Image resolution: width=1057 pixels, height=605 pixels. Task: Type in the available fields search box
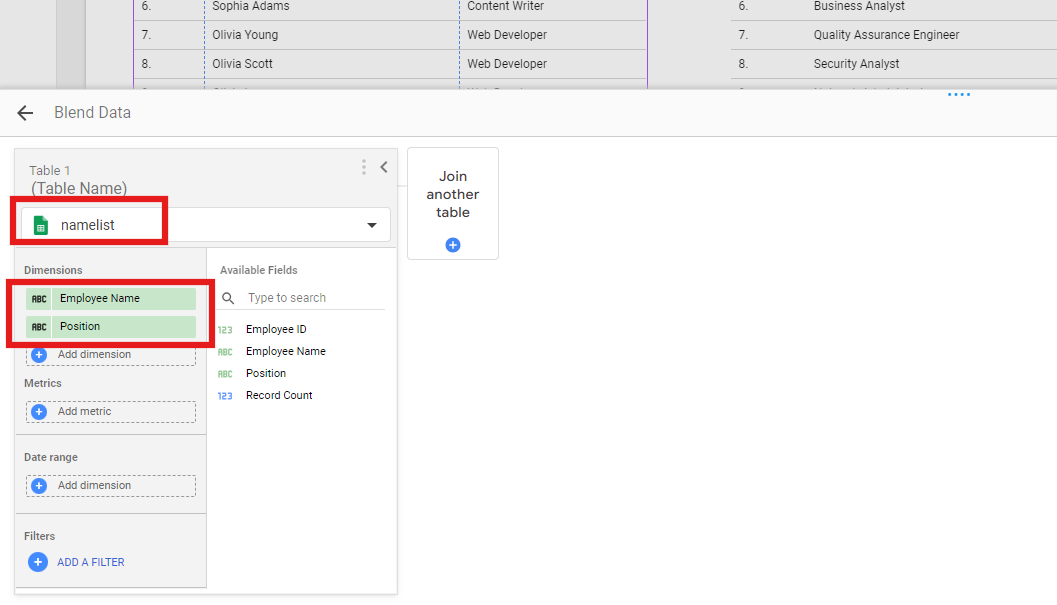pos(312,298)
